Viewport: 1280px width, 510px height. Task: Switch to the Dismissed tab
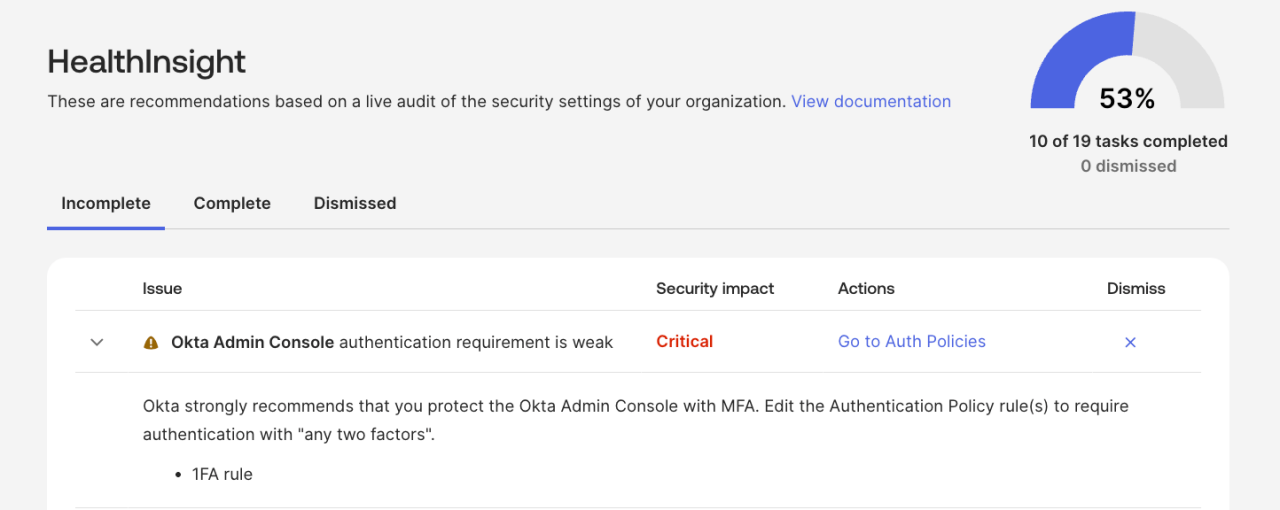pyautogui.click(x=355, y=203)
